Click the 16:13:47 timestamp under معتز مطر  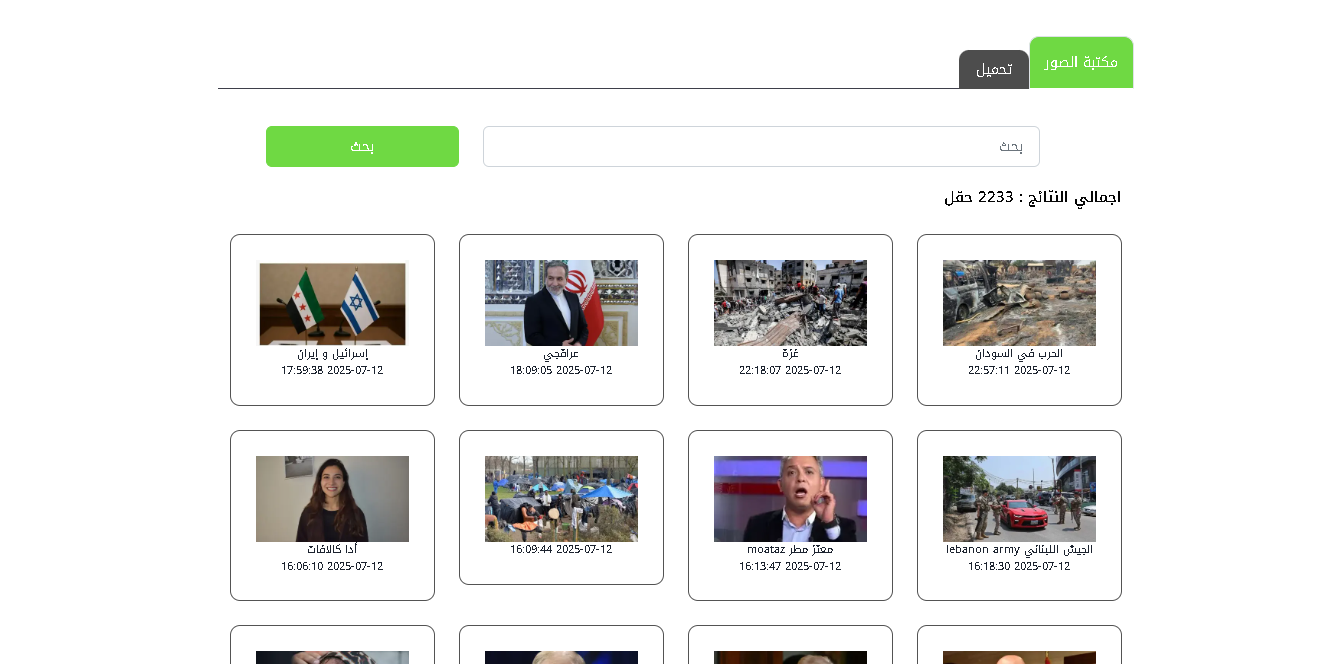click(x=790, y=567)
